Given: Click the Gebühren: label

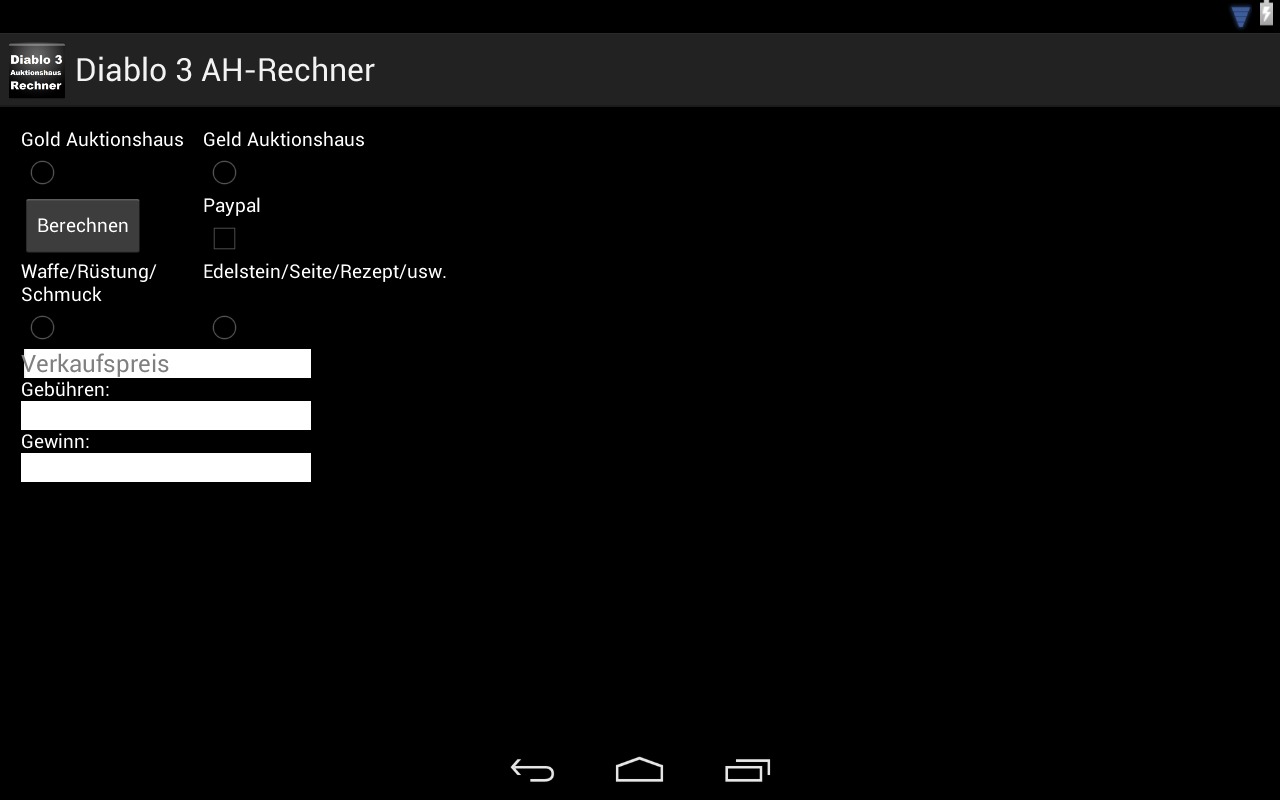Looking at the screenshot, I should 65,389.
